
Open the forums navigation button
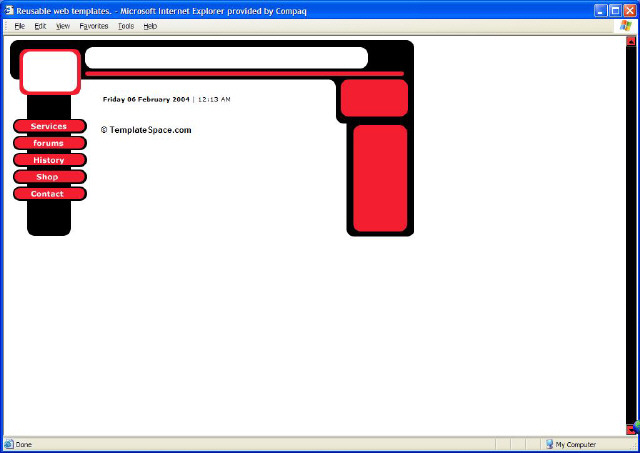(49, 143)
